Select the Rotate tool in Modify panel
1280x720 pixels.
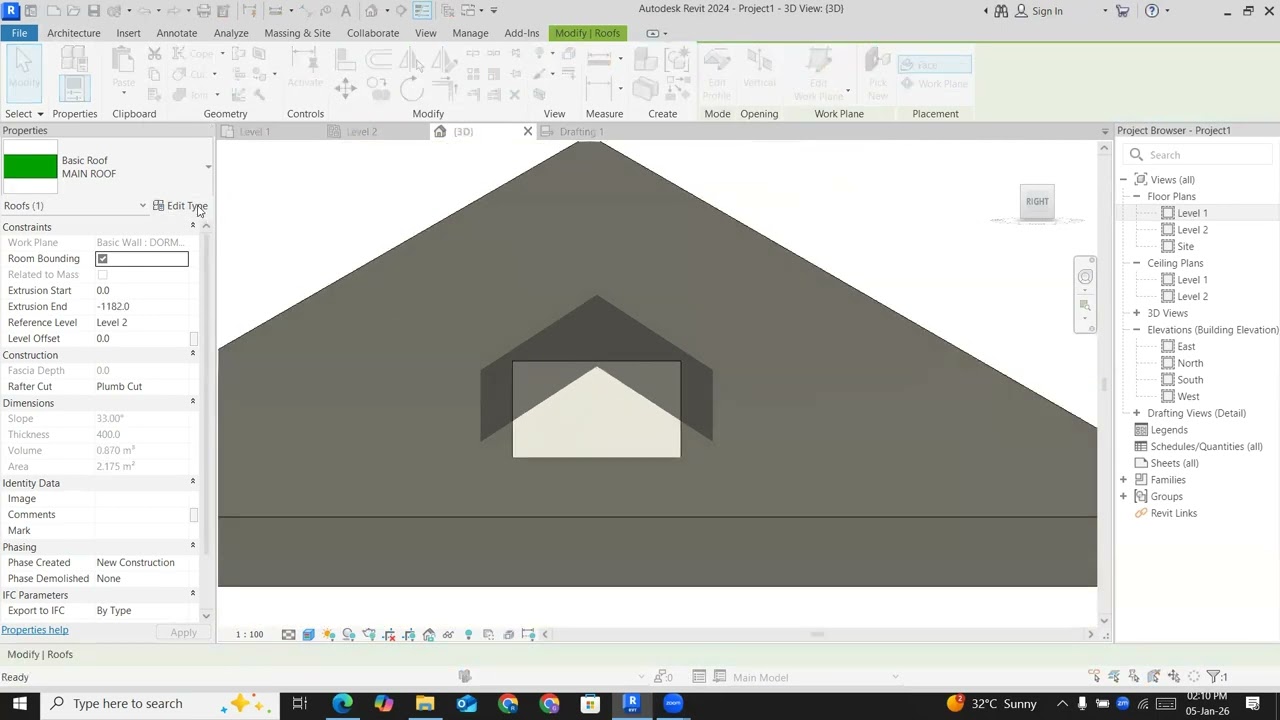[x=411, y=89]
